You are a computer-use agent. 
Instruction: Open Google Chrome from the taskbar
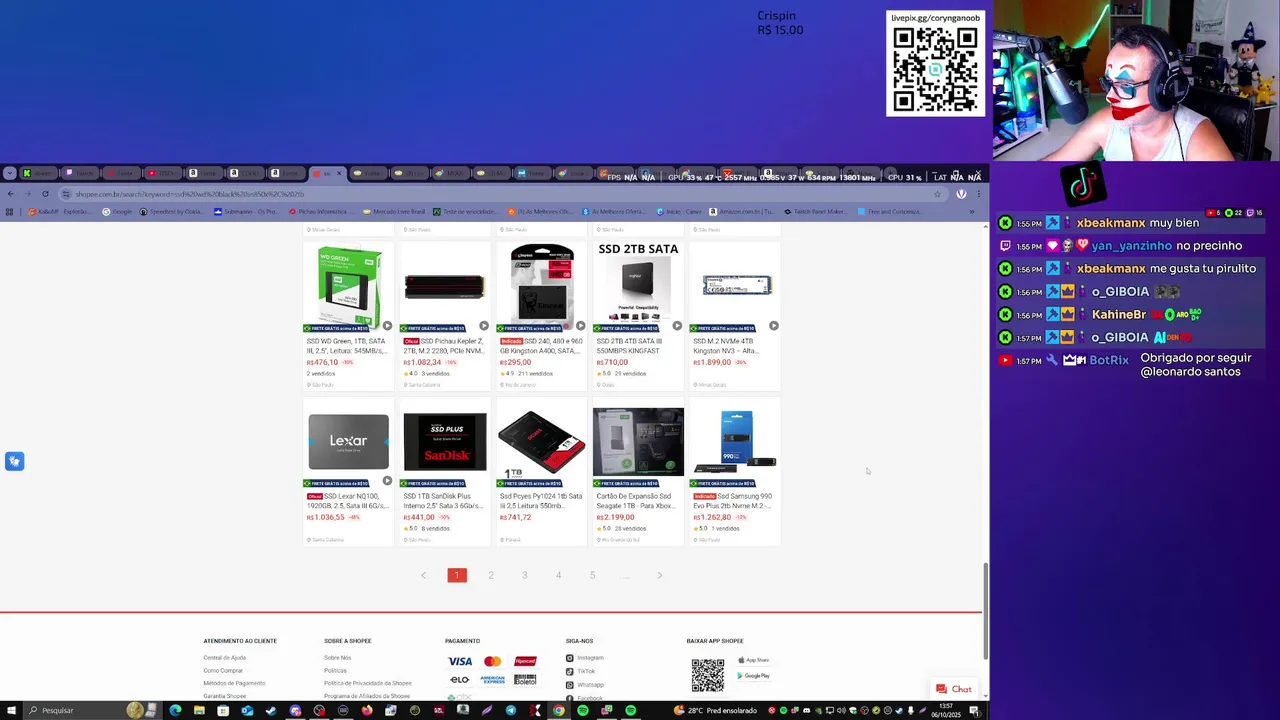(x=559, y=711)
